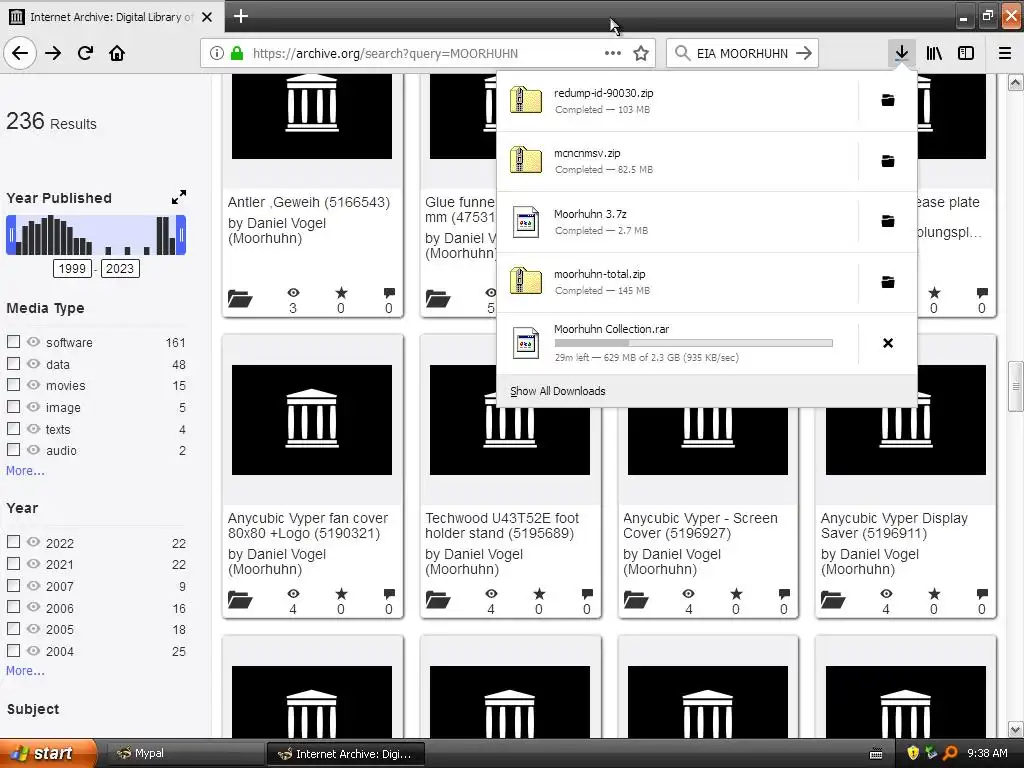Show site information icon in address bar
The width and height of the screenshot is (1024, 768).
pos(217,53)
